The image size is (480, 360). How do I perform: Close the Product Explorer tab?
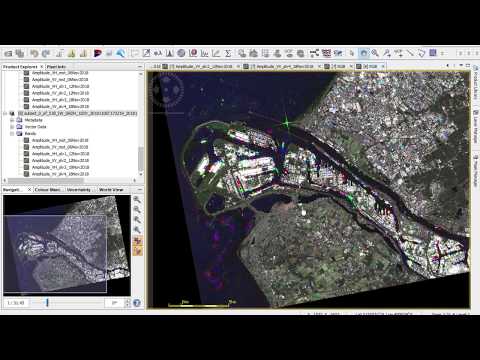(x=42, y=67)
